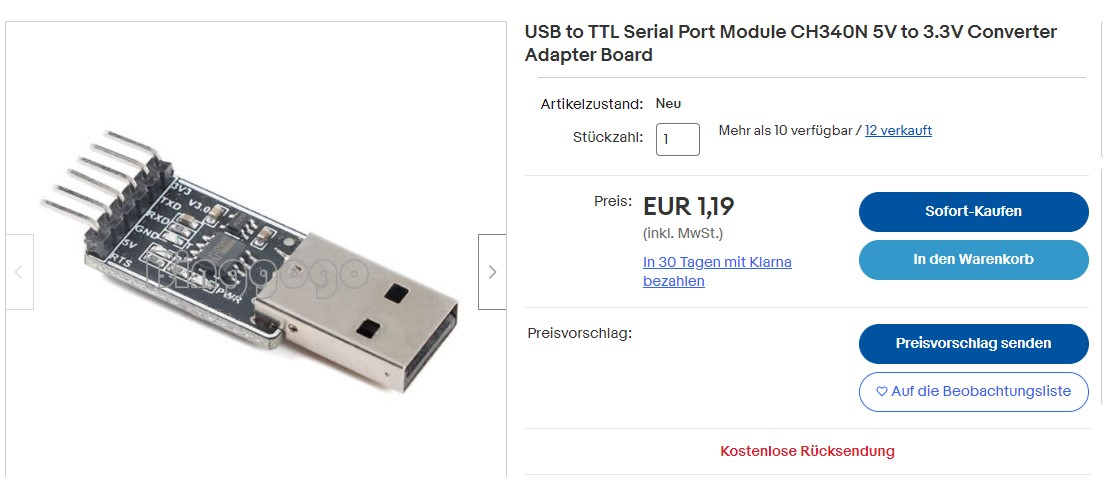
Task: Click the Artikelzustand label
Action: [x=591, y=104]
